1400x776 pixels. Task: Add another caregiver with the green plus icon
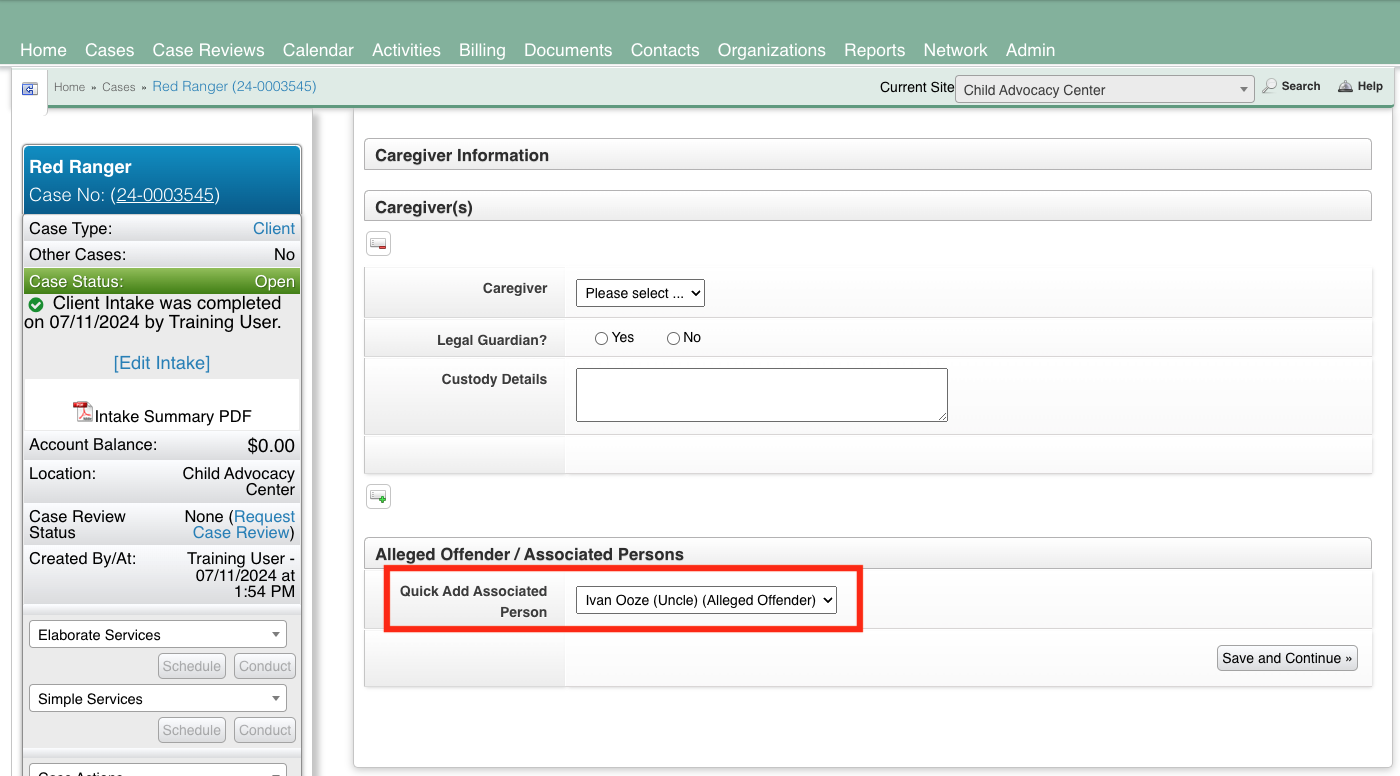coord(378,496)
